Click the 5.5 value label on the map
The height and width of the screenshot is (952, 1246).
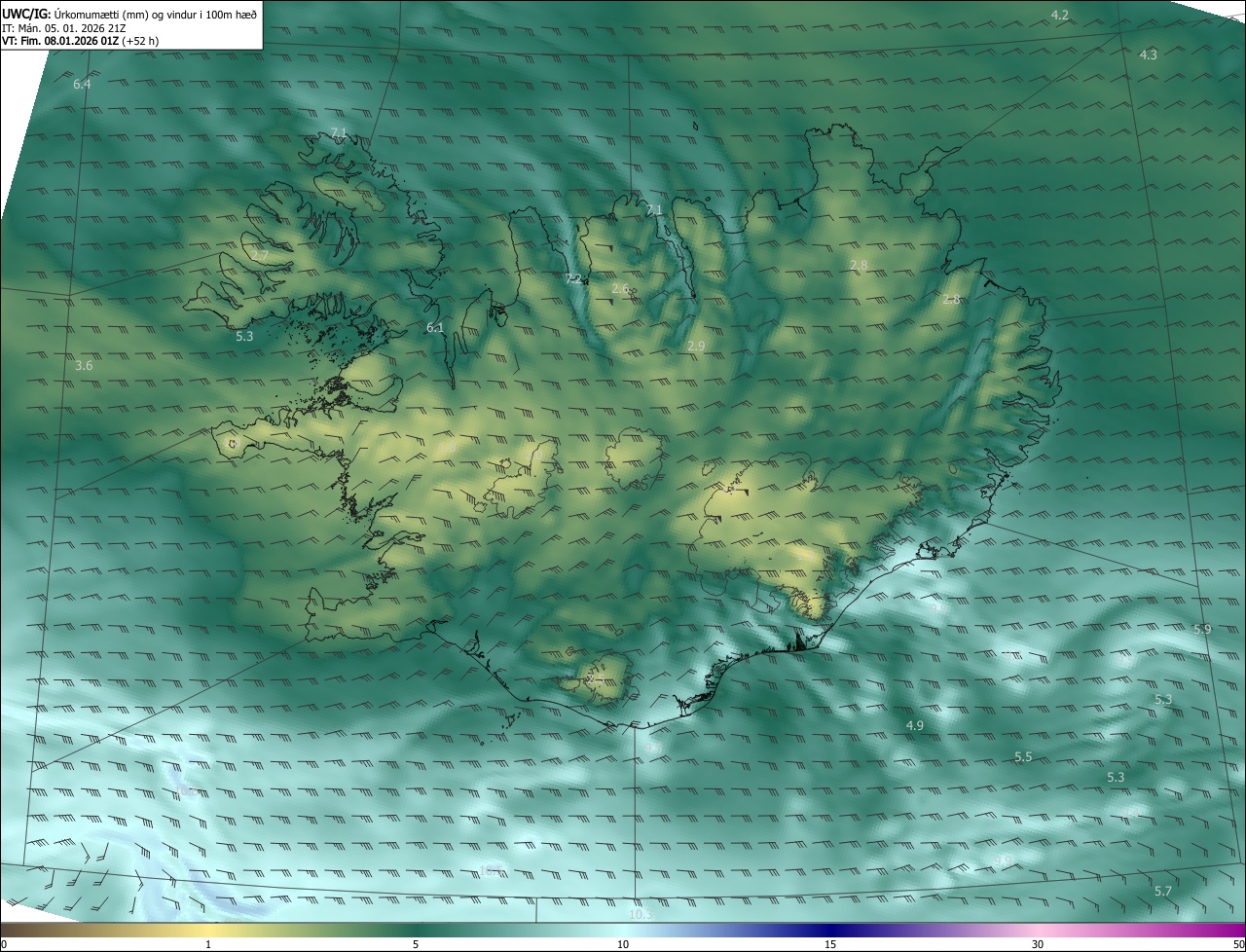[x=1023, y=757]
